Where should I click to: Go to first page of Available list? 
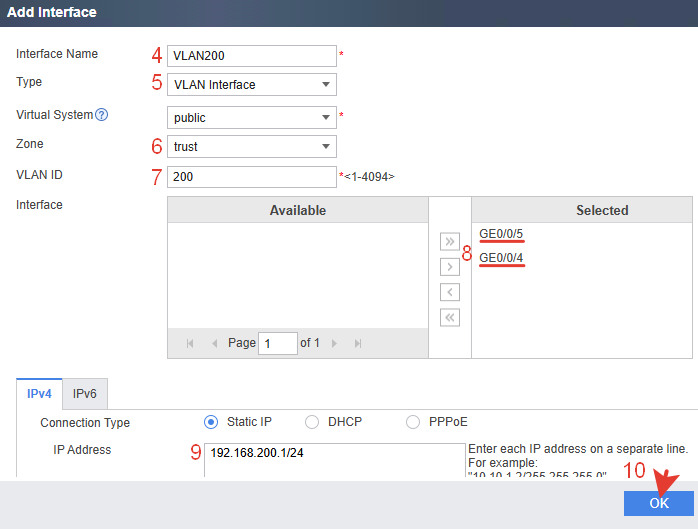click(190, 343)
